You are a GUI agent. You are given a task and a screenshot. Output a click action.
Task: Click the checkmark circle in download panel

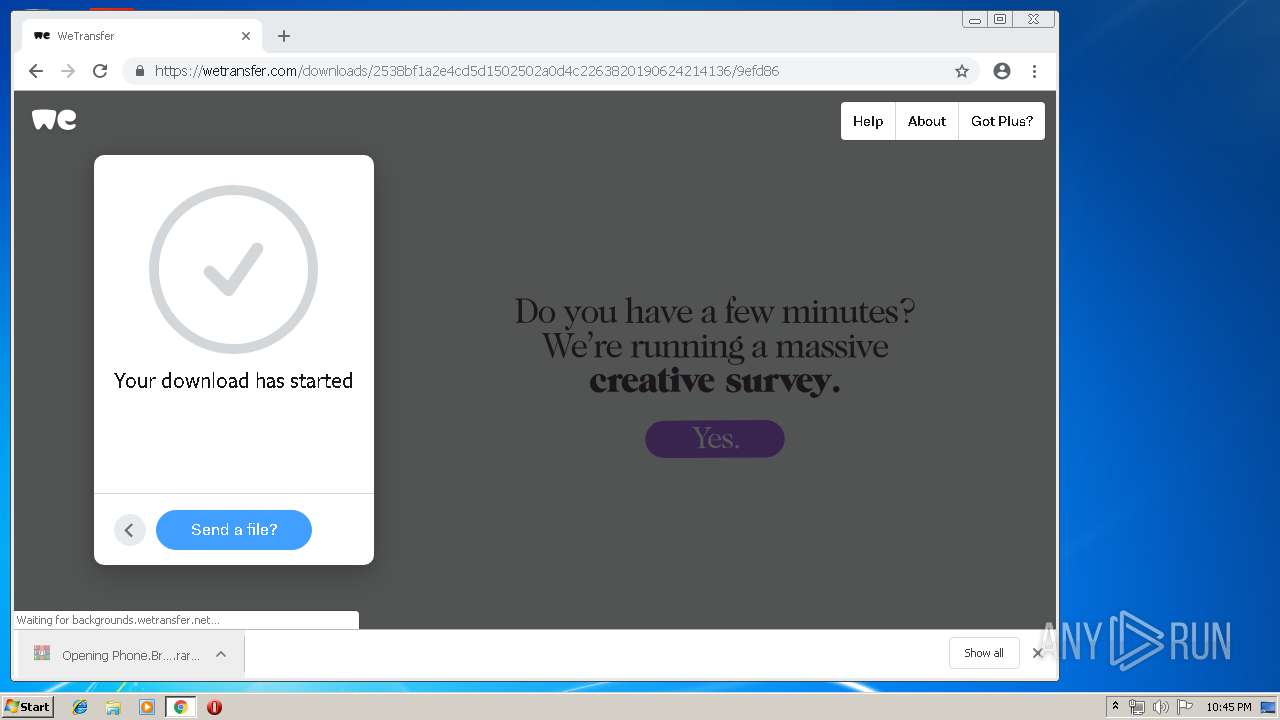point(233,269)
